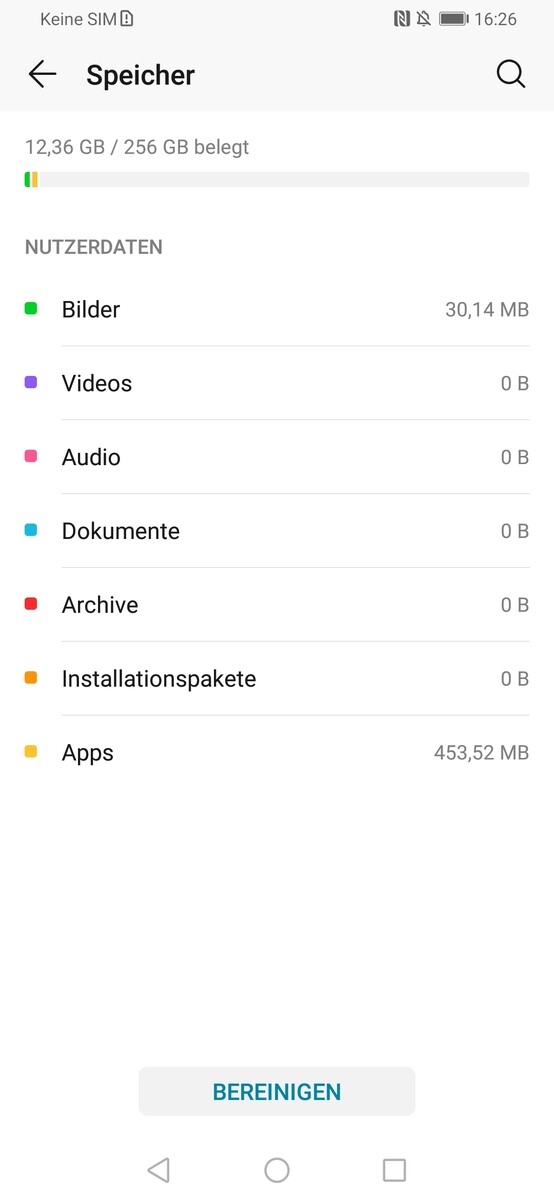
Task: Tap the 12,36 GB belegt usage text
Action: pos(137,147)
